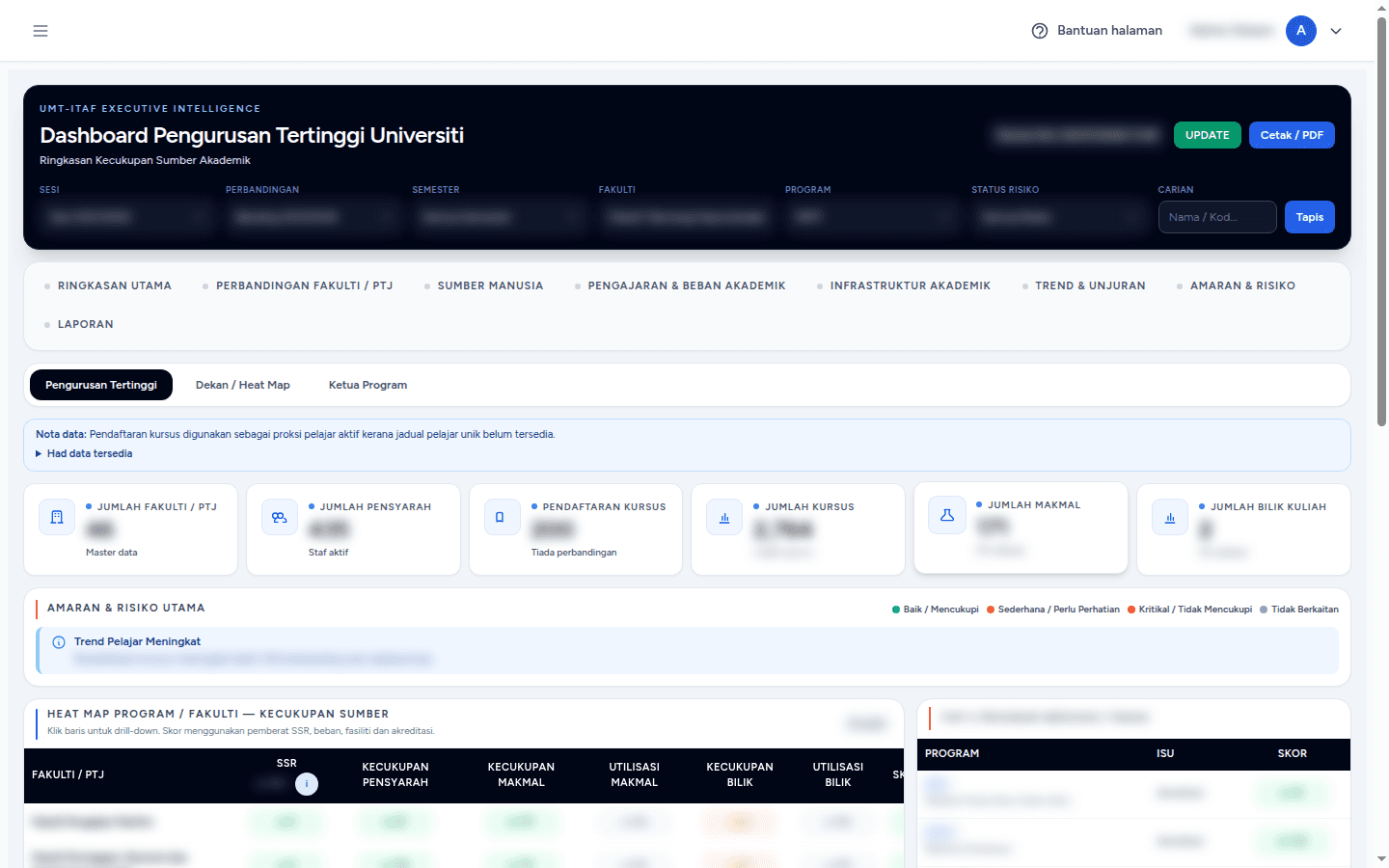
Task: Click the SKOR column header
Action: [1293, 753]
